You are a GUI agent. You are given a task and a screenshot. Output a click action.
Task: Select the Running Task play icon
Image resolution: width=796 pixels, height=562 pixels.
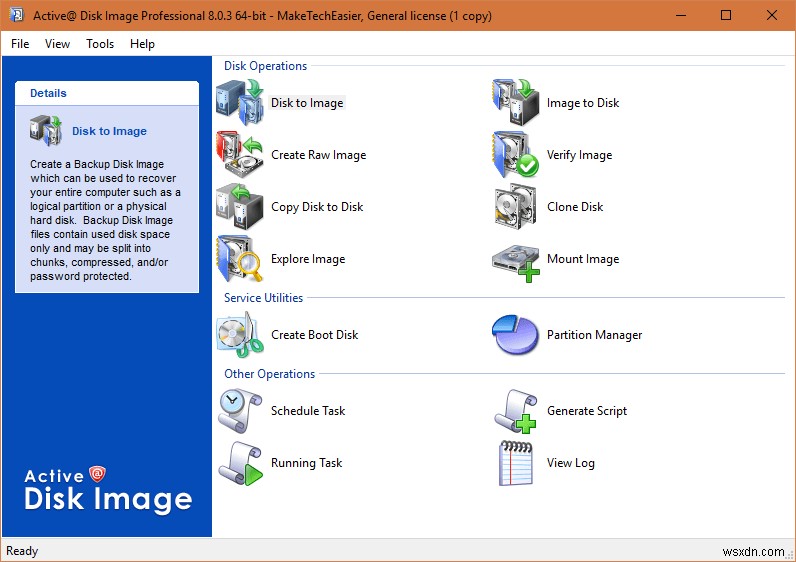pyautogui.click(x=240, y=463)
